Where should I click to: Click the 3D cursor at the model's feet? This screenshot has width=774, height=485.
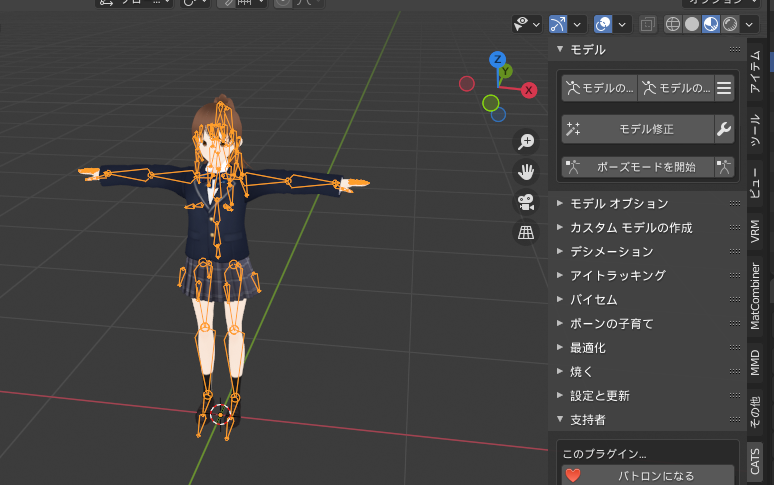220,414
